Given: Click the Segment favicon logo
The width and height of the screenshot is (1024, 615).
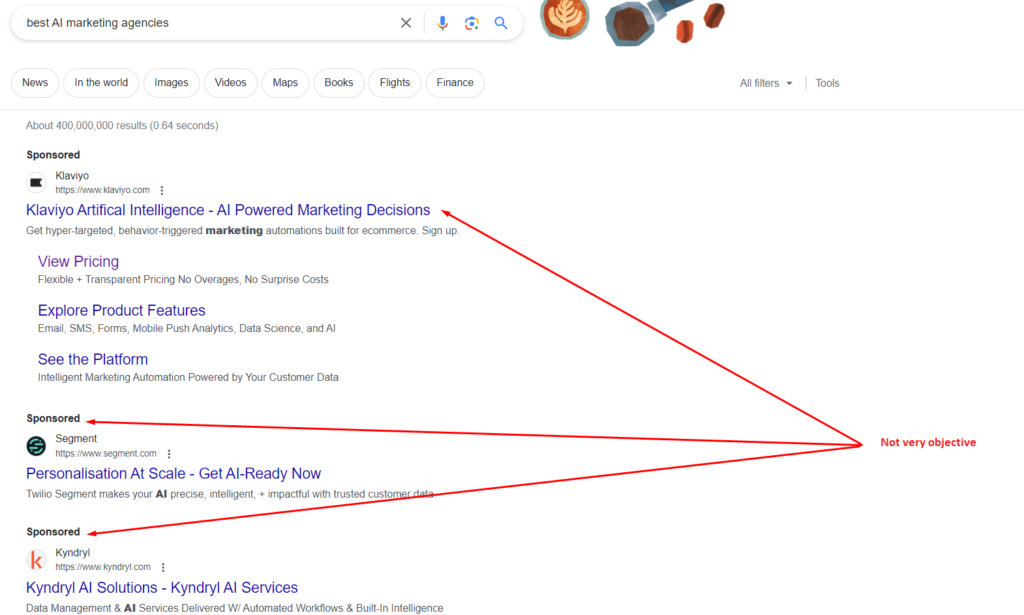Looking at the screenshot, I should click(37, 446).
